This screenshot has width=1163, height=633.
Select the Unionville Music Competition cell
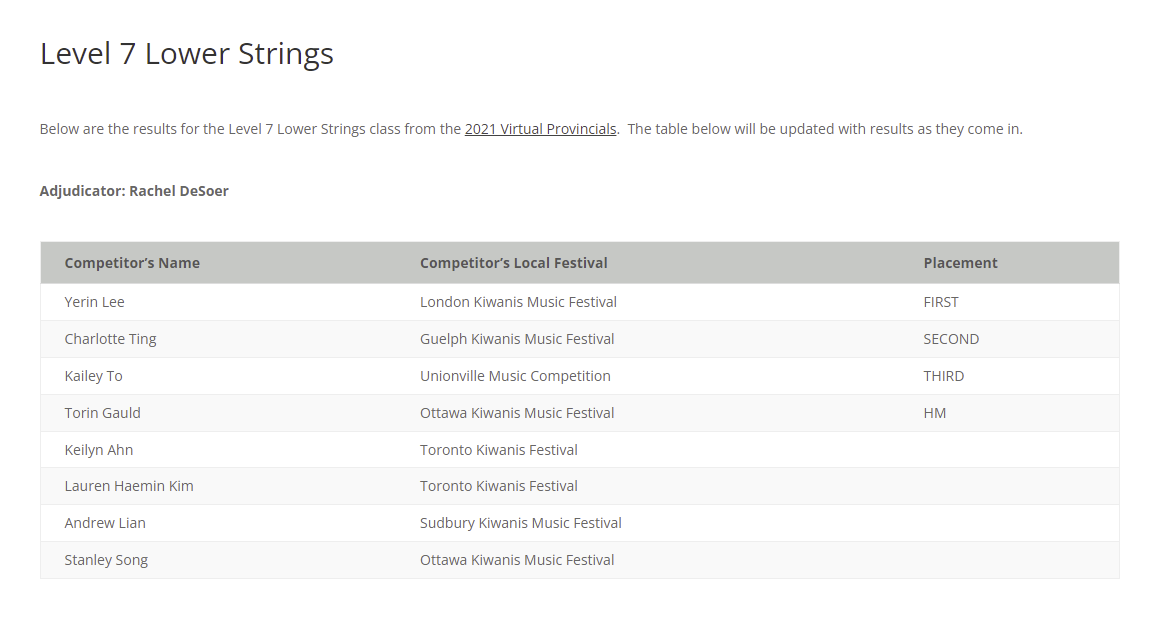click(x=515, y=376)
